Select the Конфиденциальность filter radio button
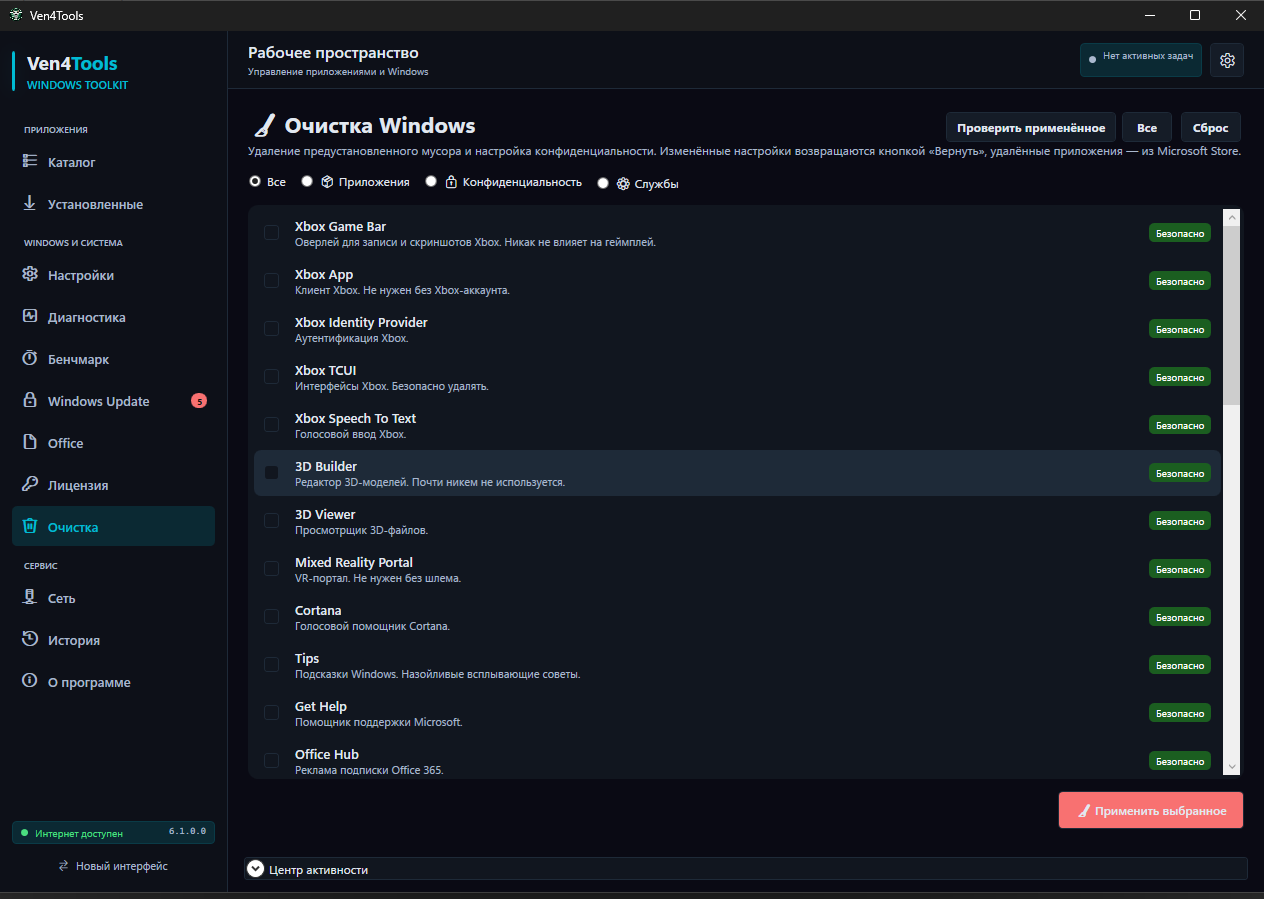This screenshot has width=1264, height=899. coord(431,182)
